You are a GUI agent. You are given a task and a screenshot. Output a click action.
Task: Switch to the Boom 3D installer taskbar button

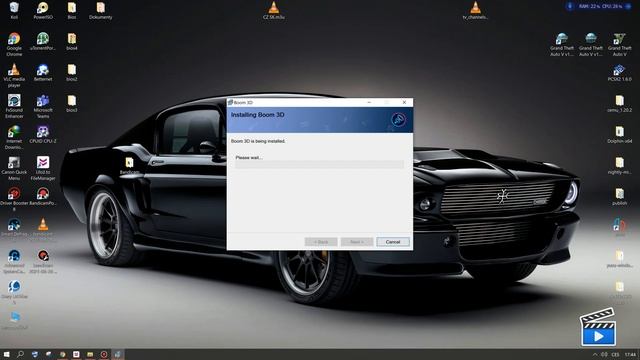click(x=118, y=354)
